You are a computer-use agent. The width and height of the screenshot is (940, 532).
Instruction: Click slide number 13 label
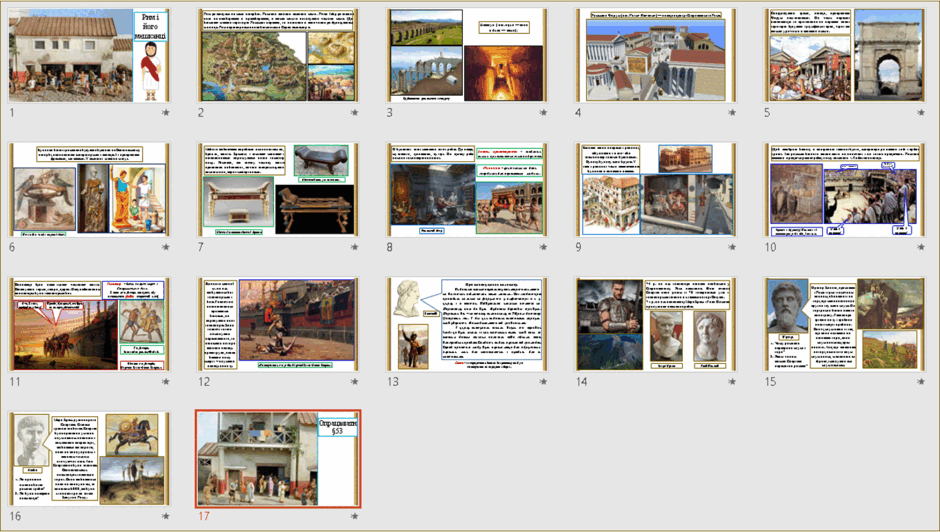(x=393, y=381)
